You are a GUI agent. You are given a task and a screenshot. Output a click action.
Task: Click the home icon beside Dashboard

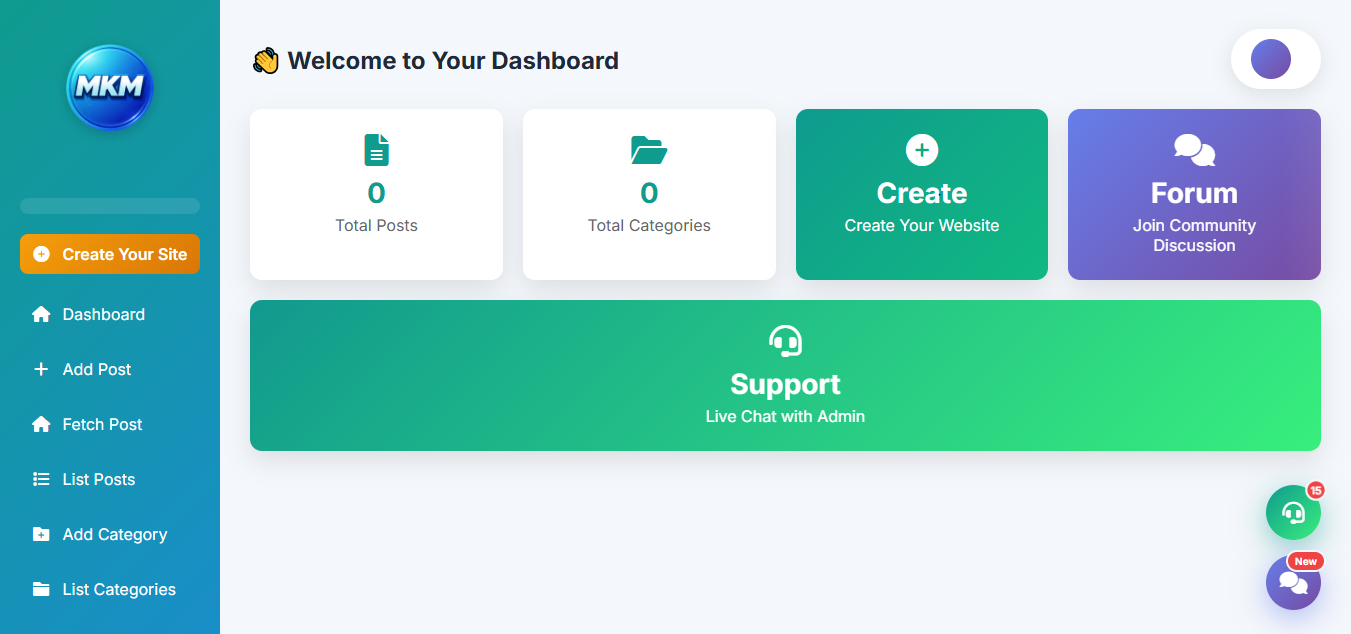(x=41, y=314)
